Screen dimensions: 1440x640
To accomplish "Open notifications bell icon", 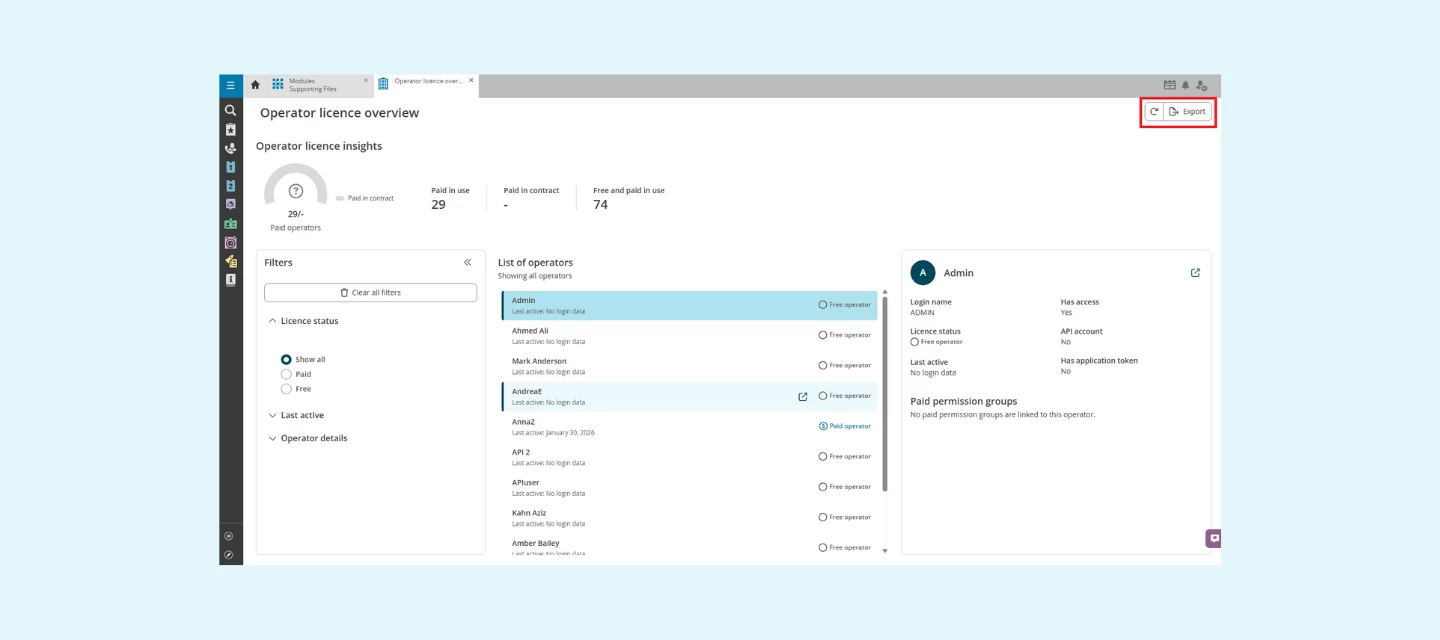I will tap(1186, 86).
